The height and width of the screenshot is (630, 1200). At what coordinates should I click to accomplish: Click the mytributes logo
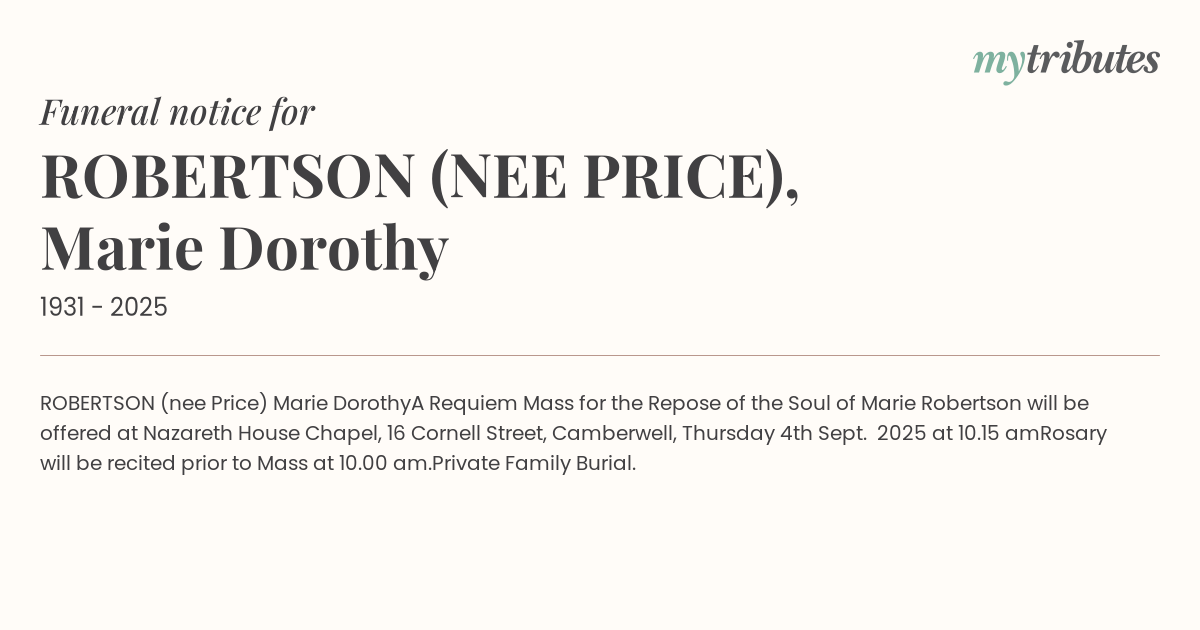1065,60
